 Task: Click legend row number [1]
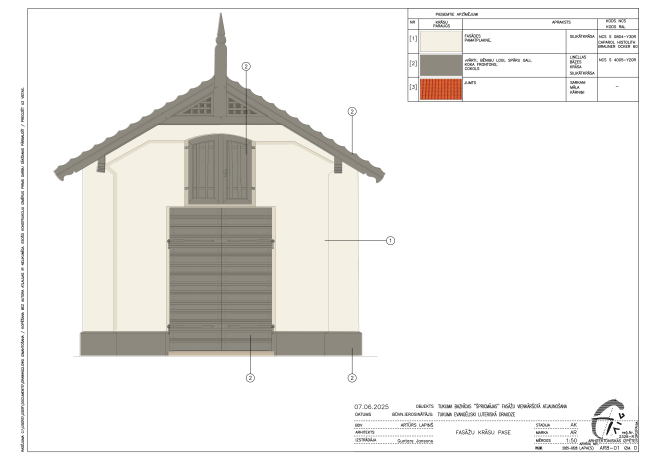coord(413,40)
